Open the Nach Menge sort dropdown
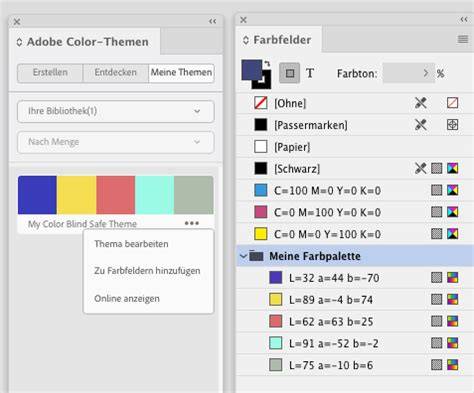This screenshot has width=474, height=393. [116, 142]
